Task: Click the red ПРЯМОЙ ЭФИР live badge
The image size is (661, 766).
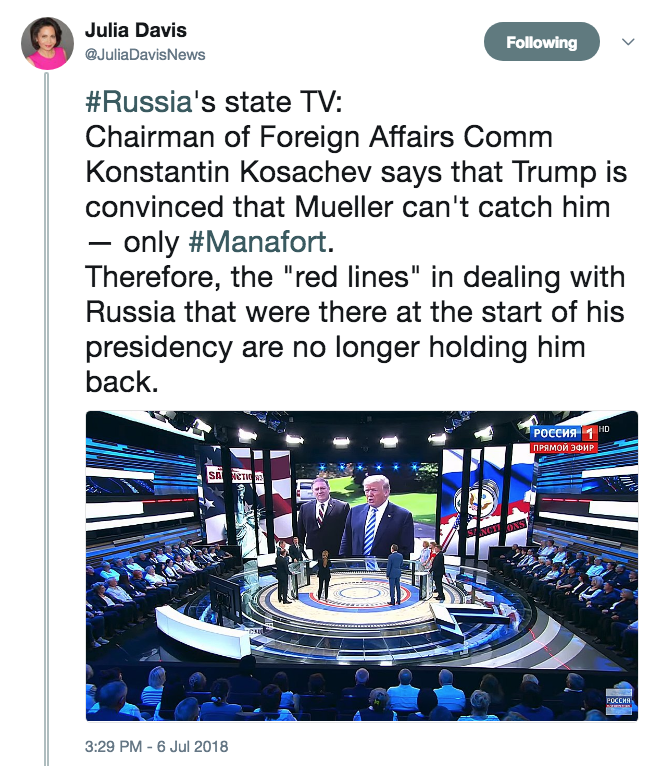Action: coord(563,447)
